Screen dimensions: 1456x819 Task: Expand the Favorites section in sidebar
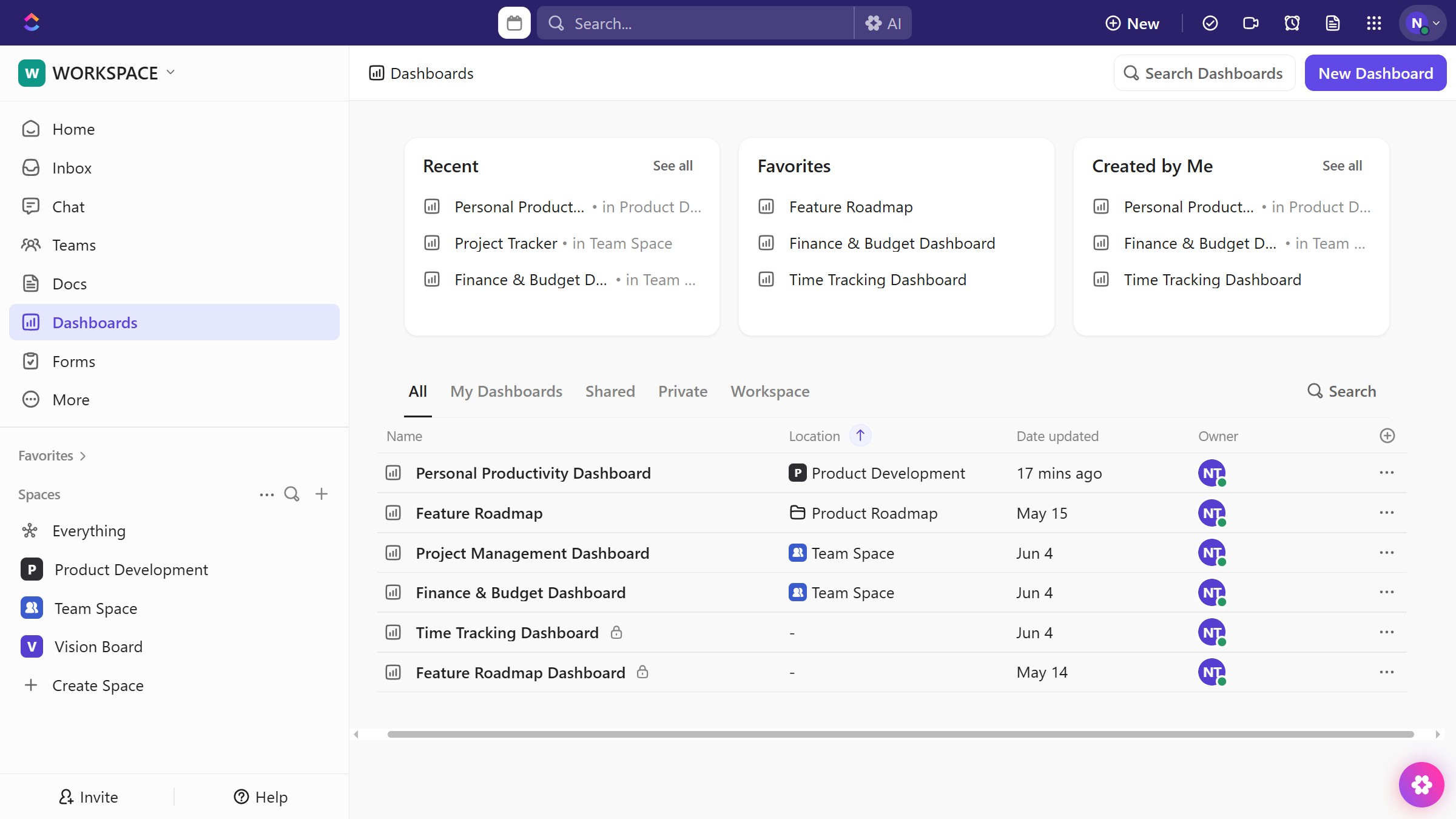tap(84, 455)
